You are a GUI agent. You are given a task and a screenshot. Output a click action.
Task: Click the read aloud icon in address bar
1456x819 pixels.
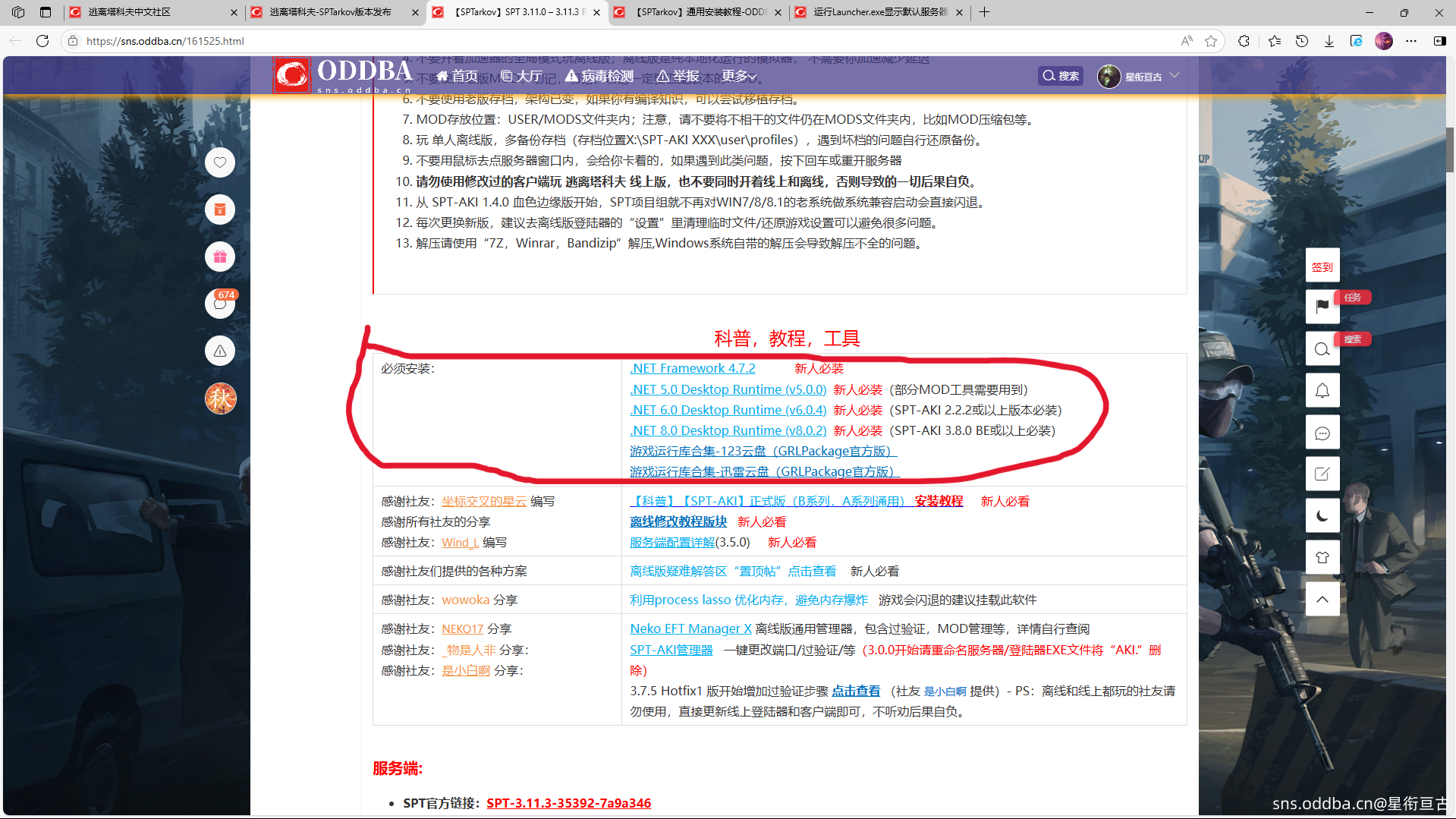[1187, 41]
